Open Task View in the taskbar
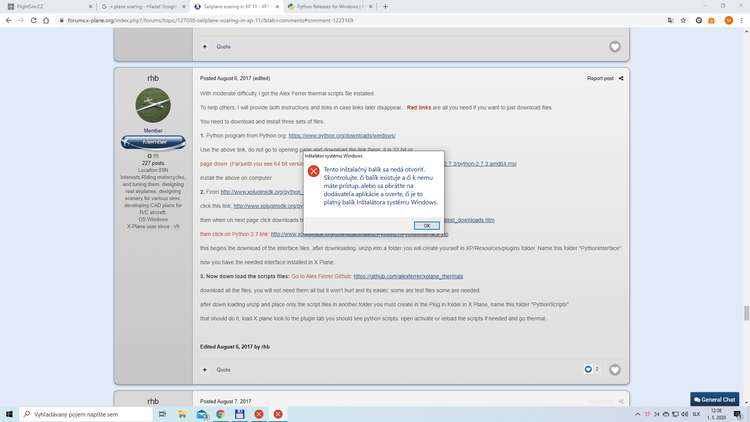Viewport: 750px width, 422px height. 162,414
